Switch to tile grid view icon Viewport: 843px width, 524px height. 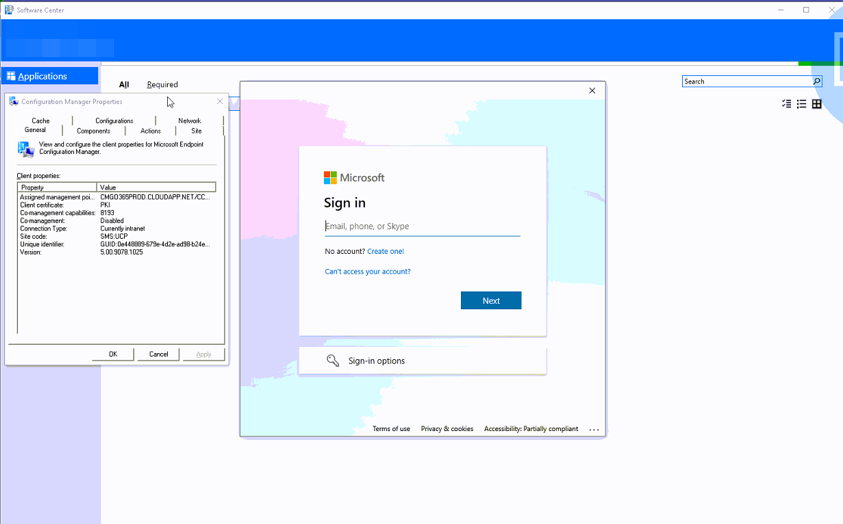817,104
